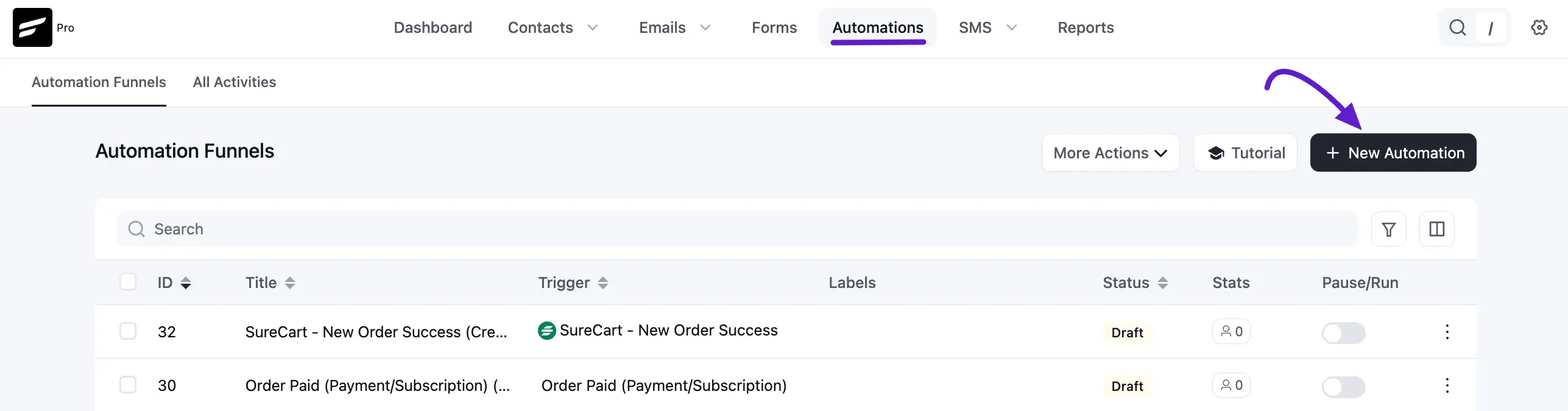Click the SMS menu label
The width and height of the screenshot is (1568, 411).
click(x=975, y=28)
